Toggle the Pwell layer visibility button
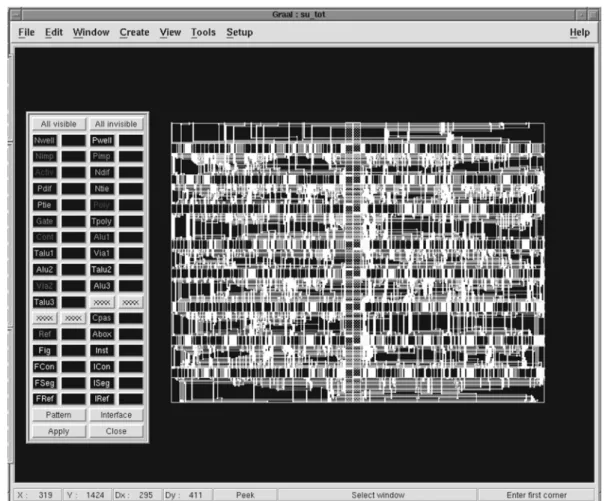Screen dimensions: 608x501 point(102,140)
